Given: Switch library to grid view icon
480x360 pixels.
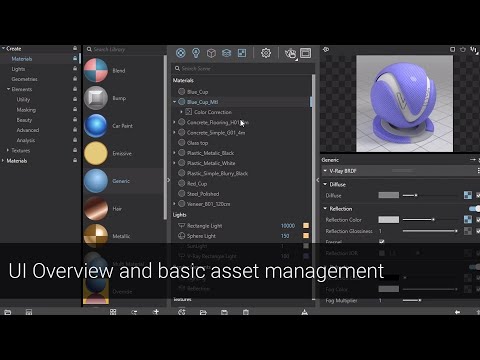Looking at the screenshot, I should point(113,312).
